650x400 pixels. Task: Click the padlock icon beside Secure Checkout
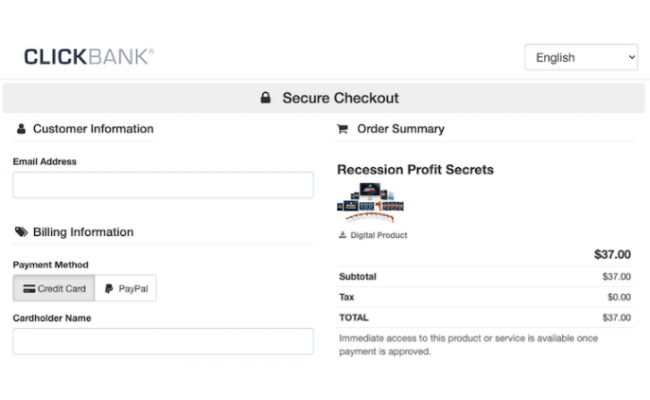[x=265, y=98]
